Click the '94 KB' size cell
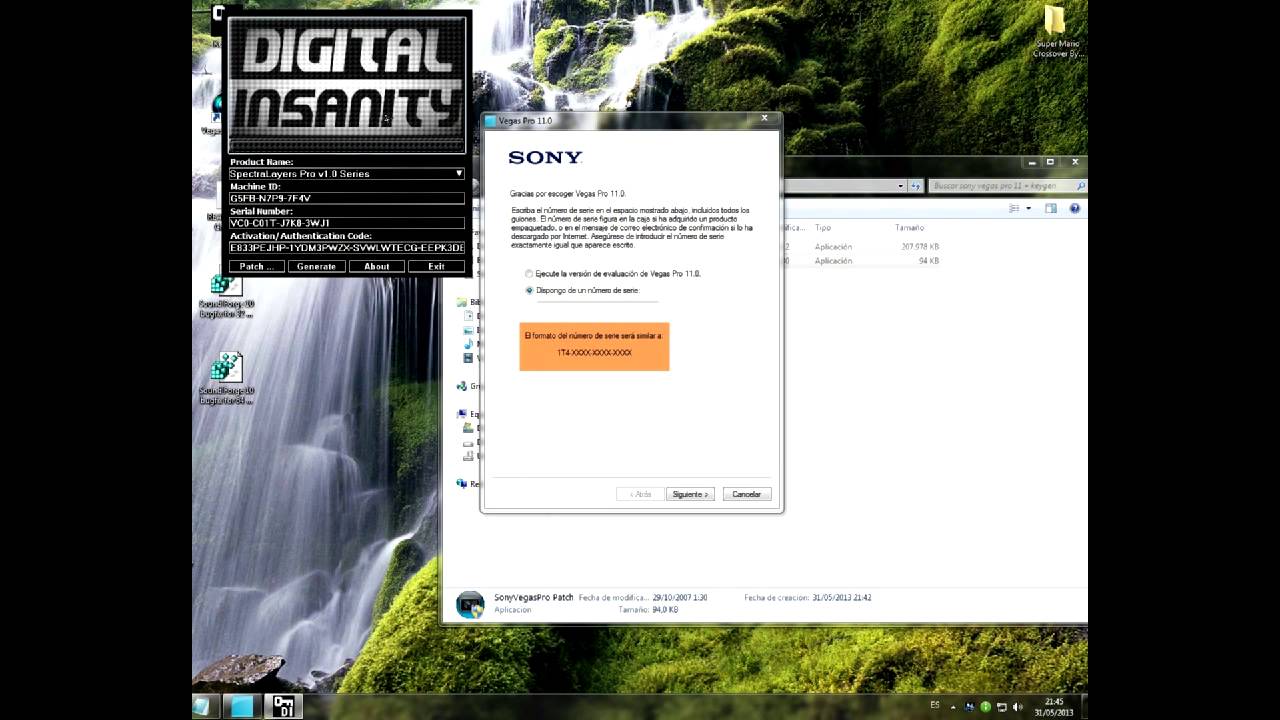Image resolution: width=1280 pixels, height=720 pixels. point(929,261)
